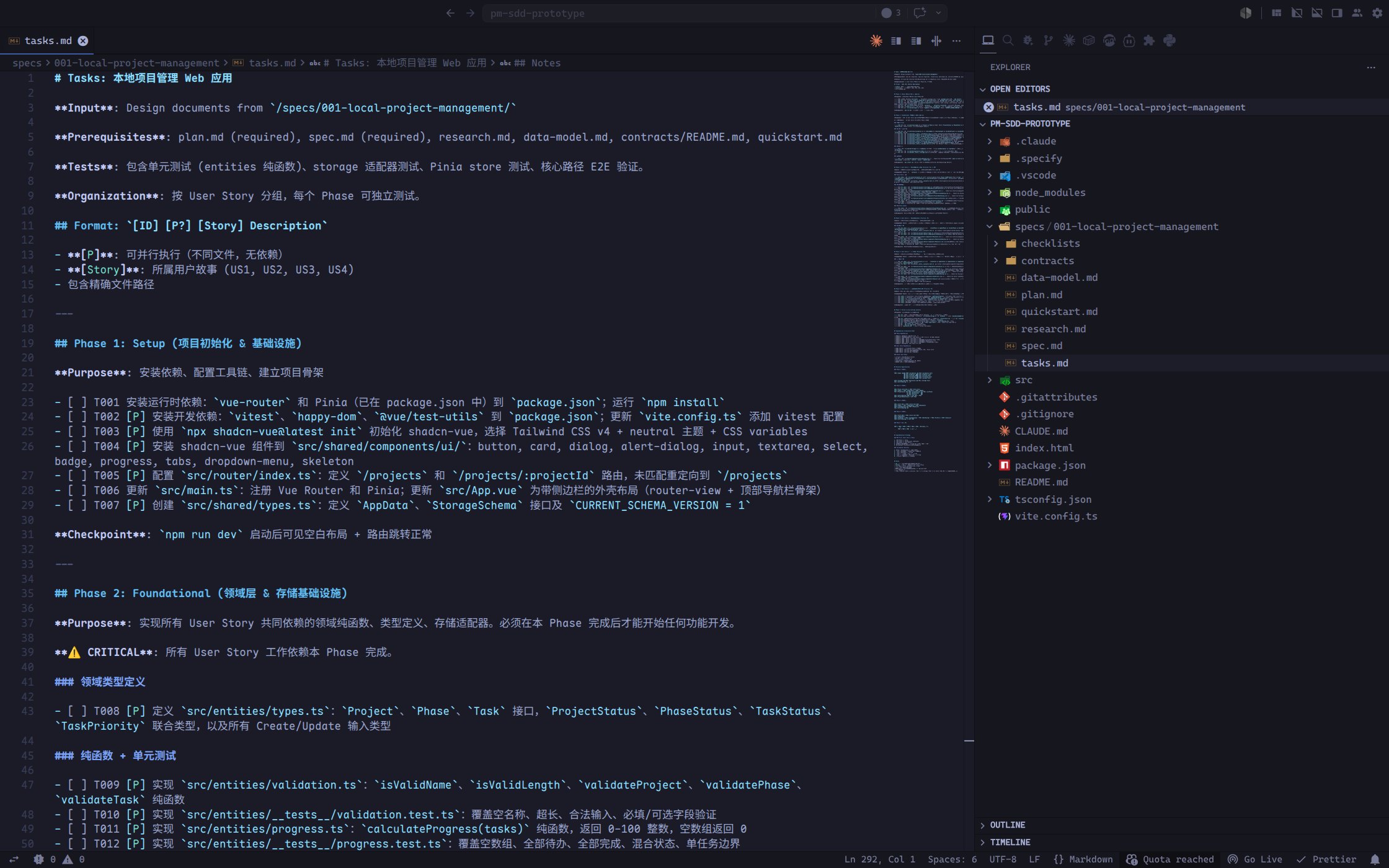The image size is (1389, 868).
Task: Click the half-shaded hexagon icon in the title bar
Action: point(1246,13)
